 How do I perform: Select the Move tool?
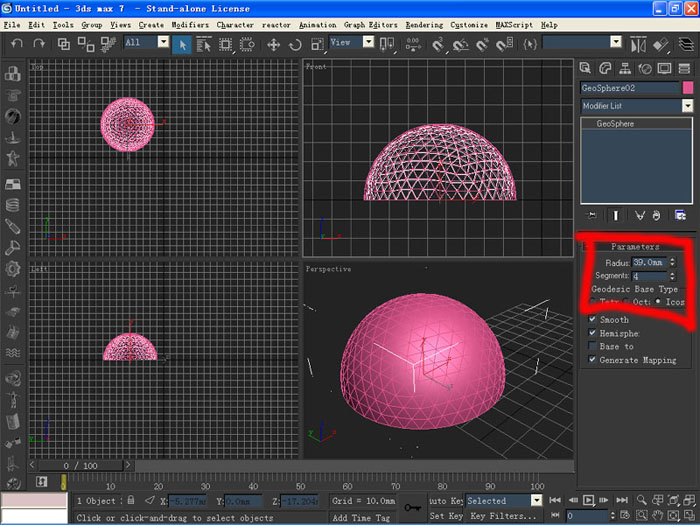(x=273, y=45)
